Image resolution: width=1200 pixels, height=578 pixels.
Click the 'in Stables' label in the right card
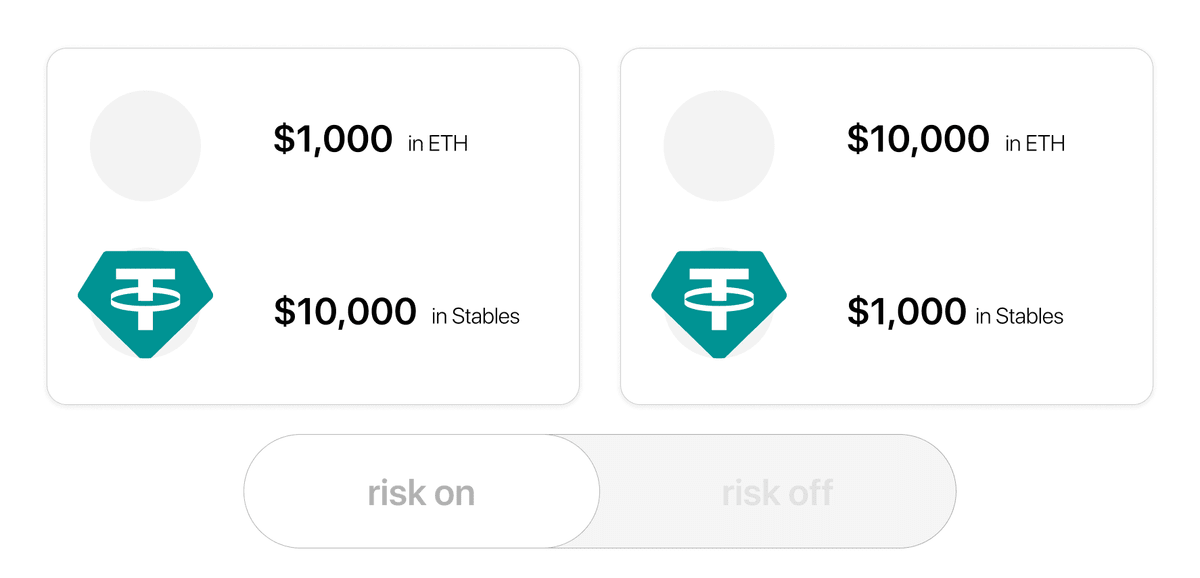coord(1019,316)
